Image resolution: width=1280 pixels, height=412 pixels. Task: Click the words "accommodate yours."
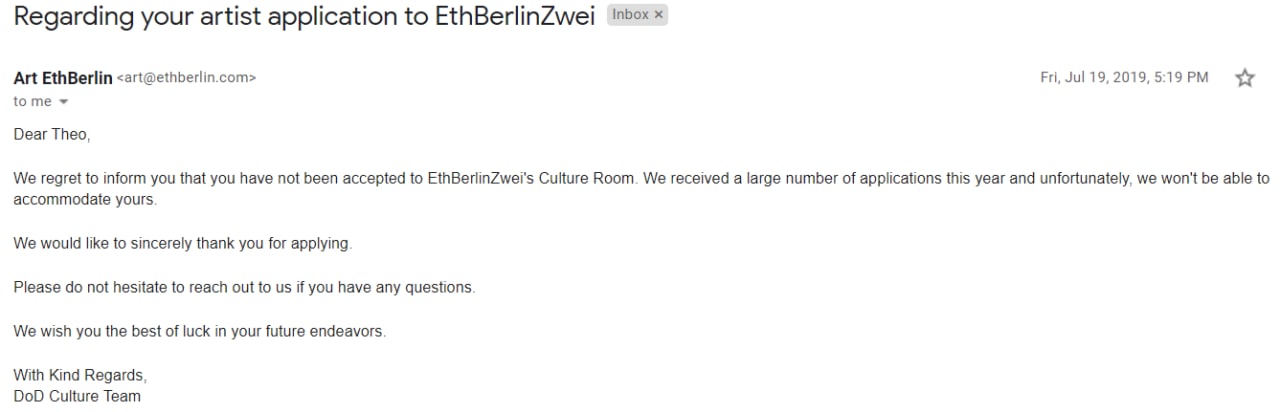[x=85, y=200]
